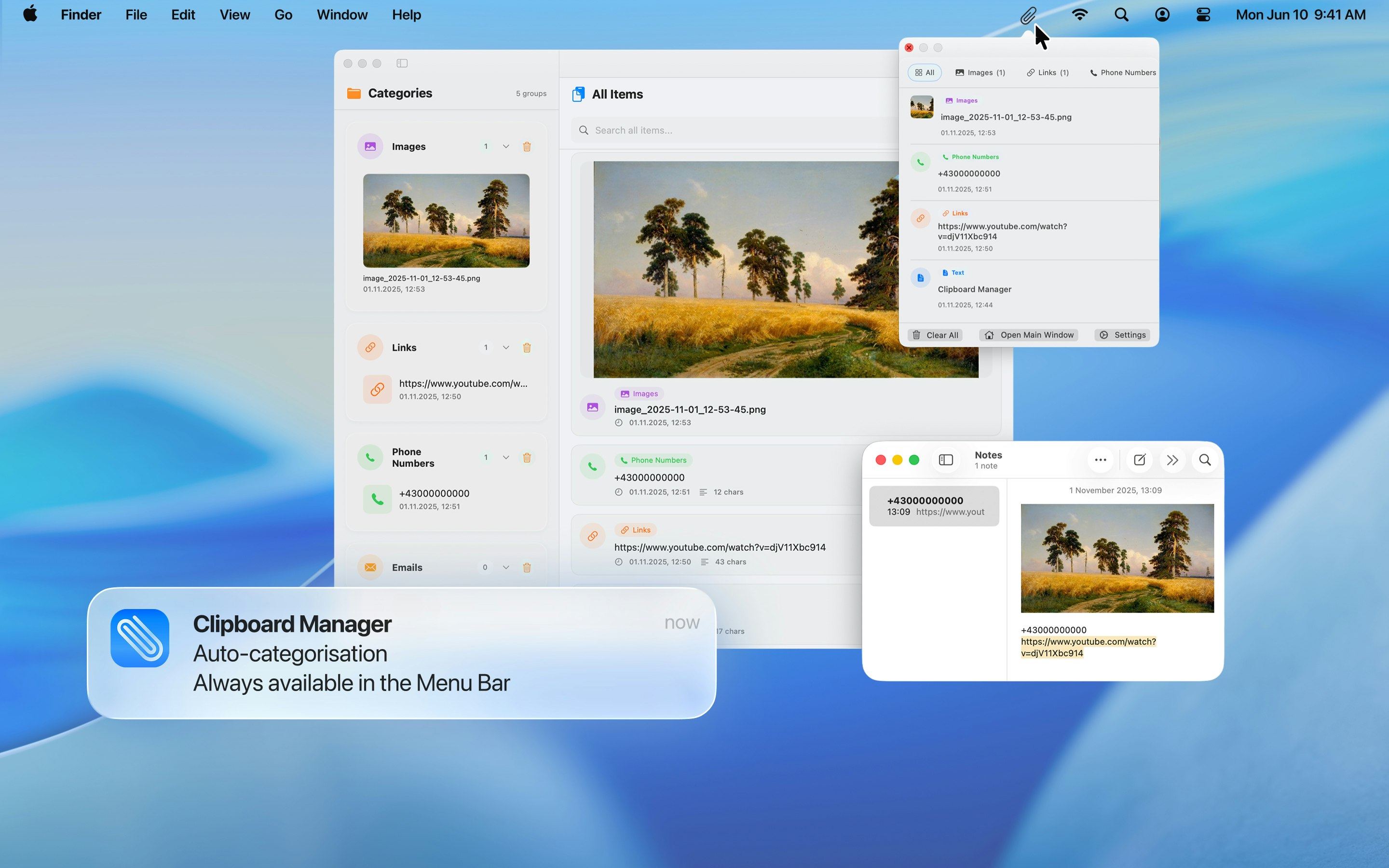The image size is (1389, 868).
Task: Switch to the Images tab in the popup
Action: coord(981,72)
